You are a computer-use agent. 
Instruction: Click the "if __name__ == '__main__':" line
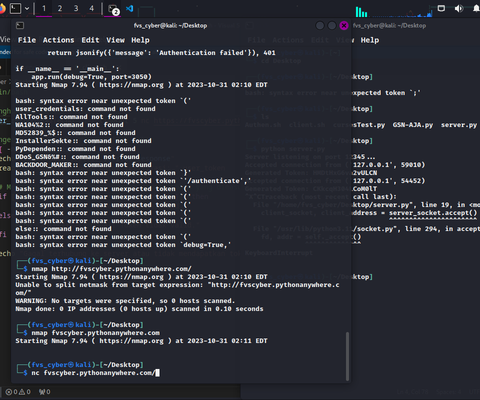tap(67, 69)
